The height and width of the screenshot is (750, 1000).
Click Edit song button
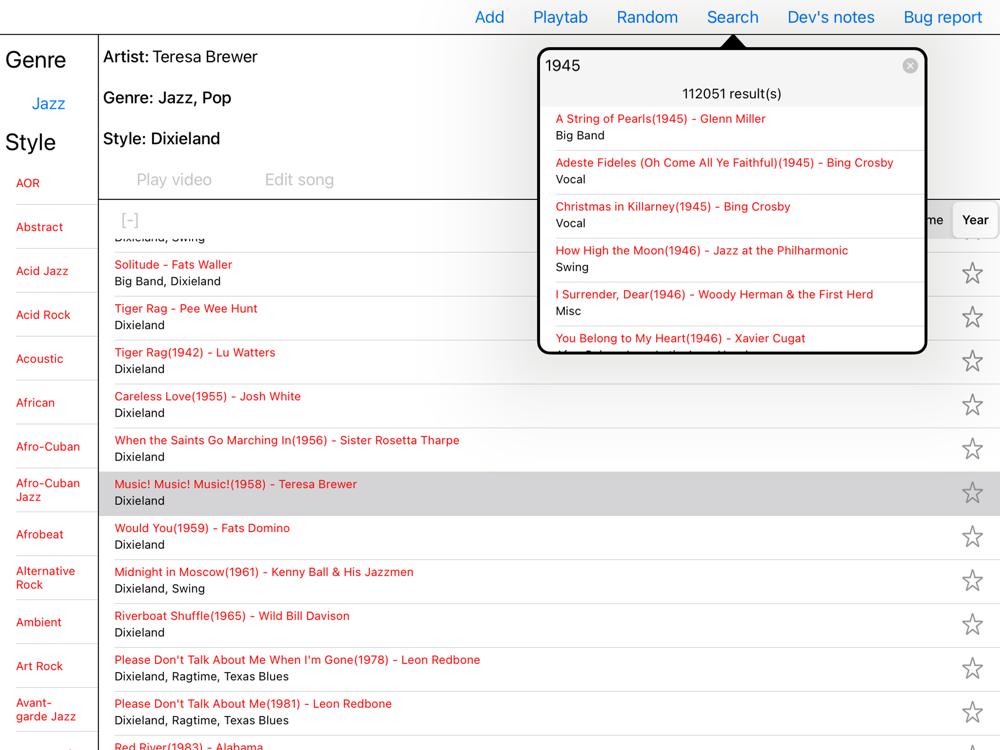coord(299,180)
